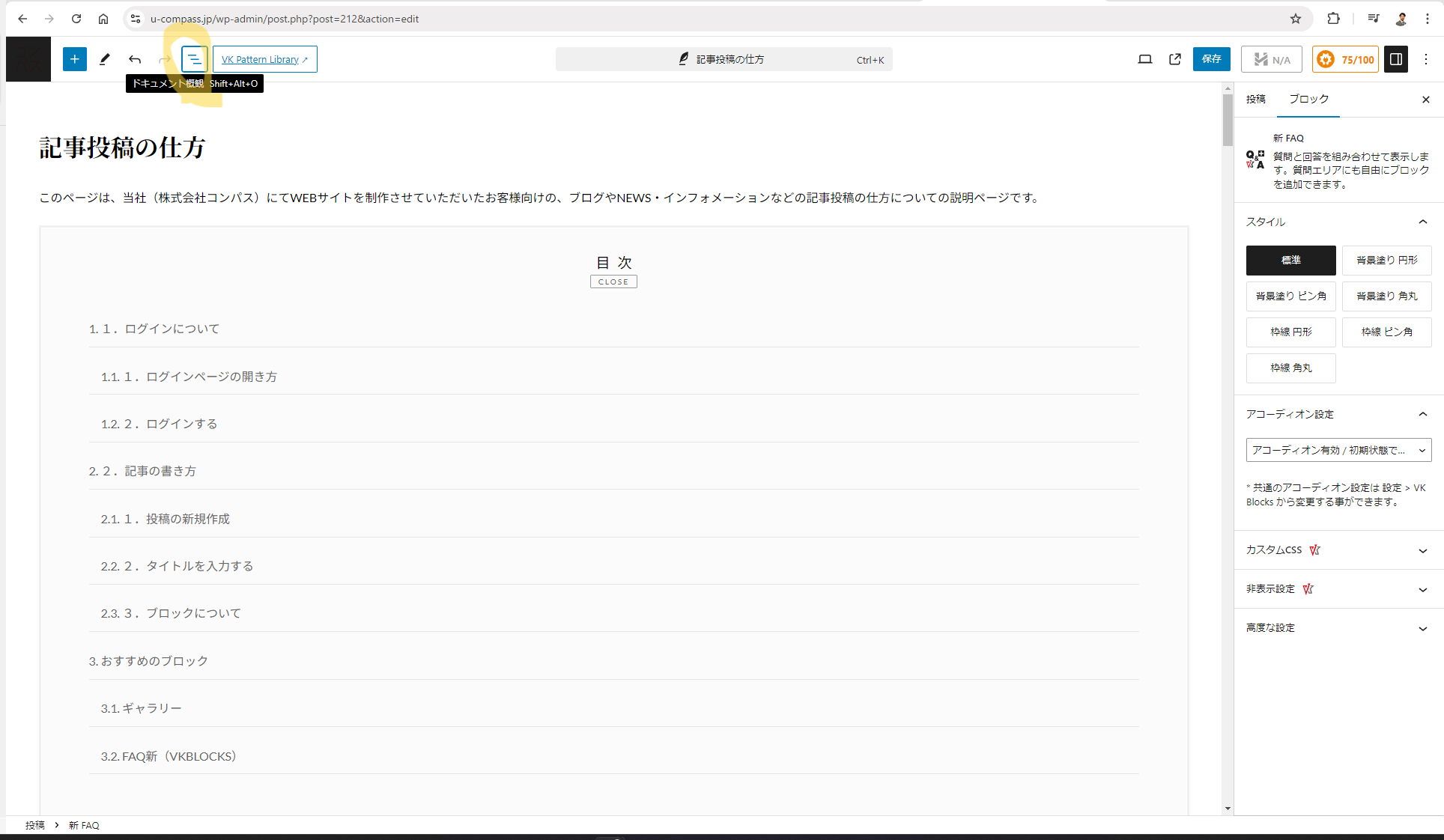Toggle the settings sidebar panel icon

pos(1396,59)
